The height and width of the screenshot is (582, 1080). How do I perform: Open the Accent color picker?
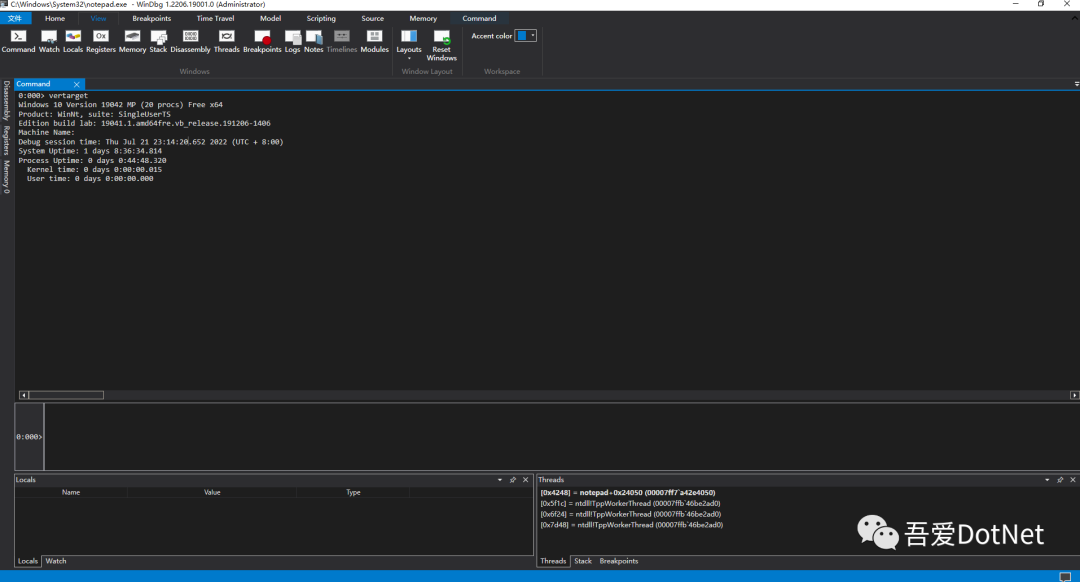526,36
